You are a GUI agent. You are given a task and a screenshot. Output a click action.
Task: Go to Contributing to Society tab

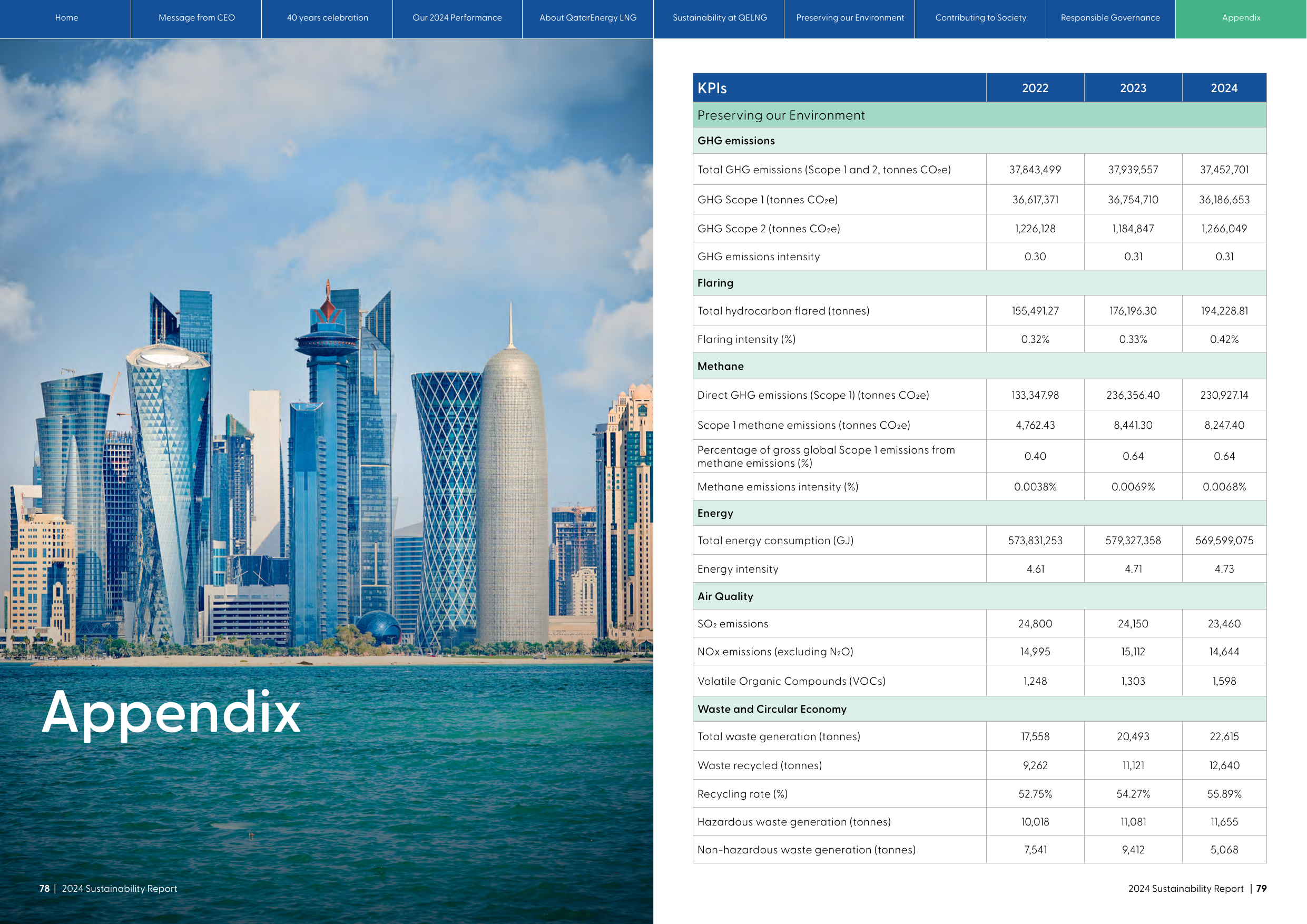click(x=980, y=18)
